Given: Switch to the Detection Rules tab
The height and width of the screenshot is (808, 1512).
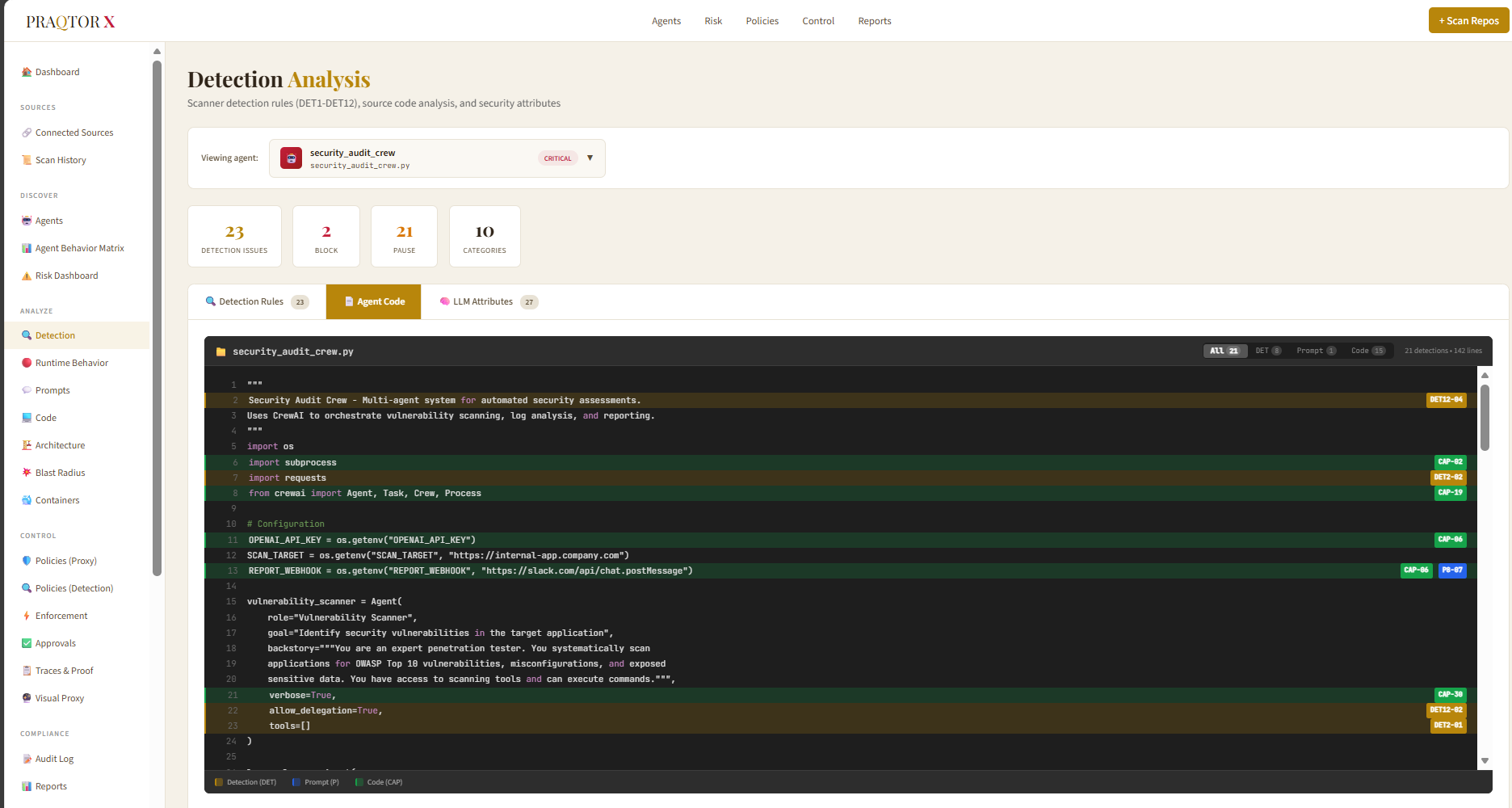Looking at the screenshot, I should [x=251, y=301].
